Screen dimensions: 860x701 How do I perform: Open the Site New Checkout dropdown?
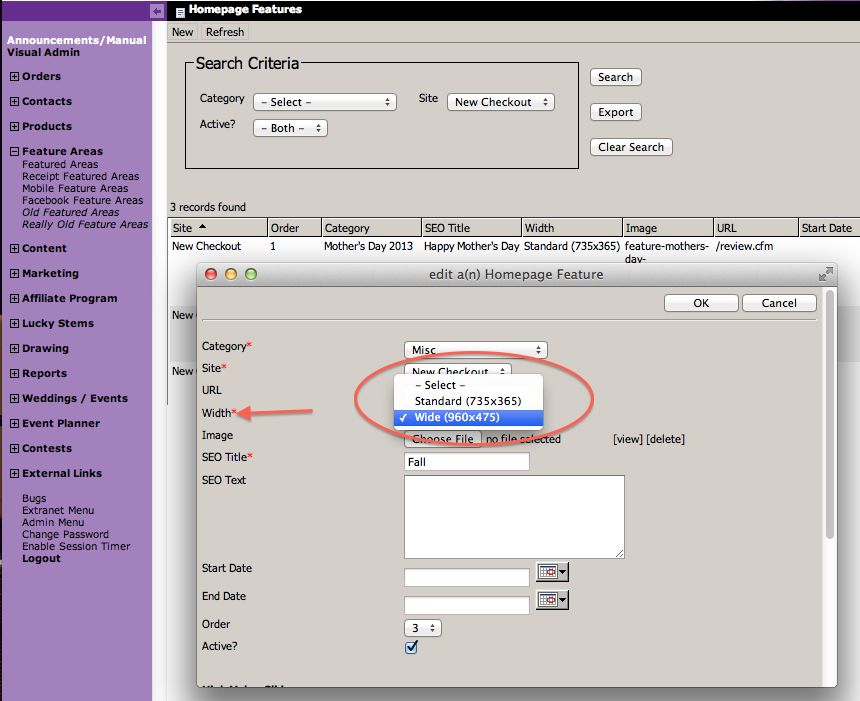(x=500, y=102)
